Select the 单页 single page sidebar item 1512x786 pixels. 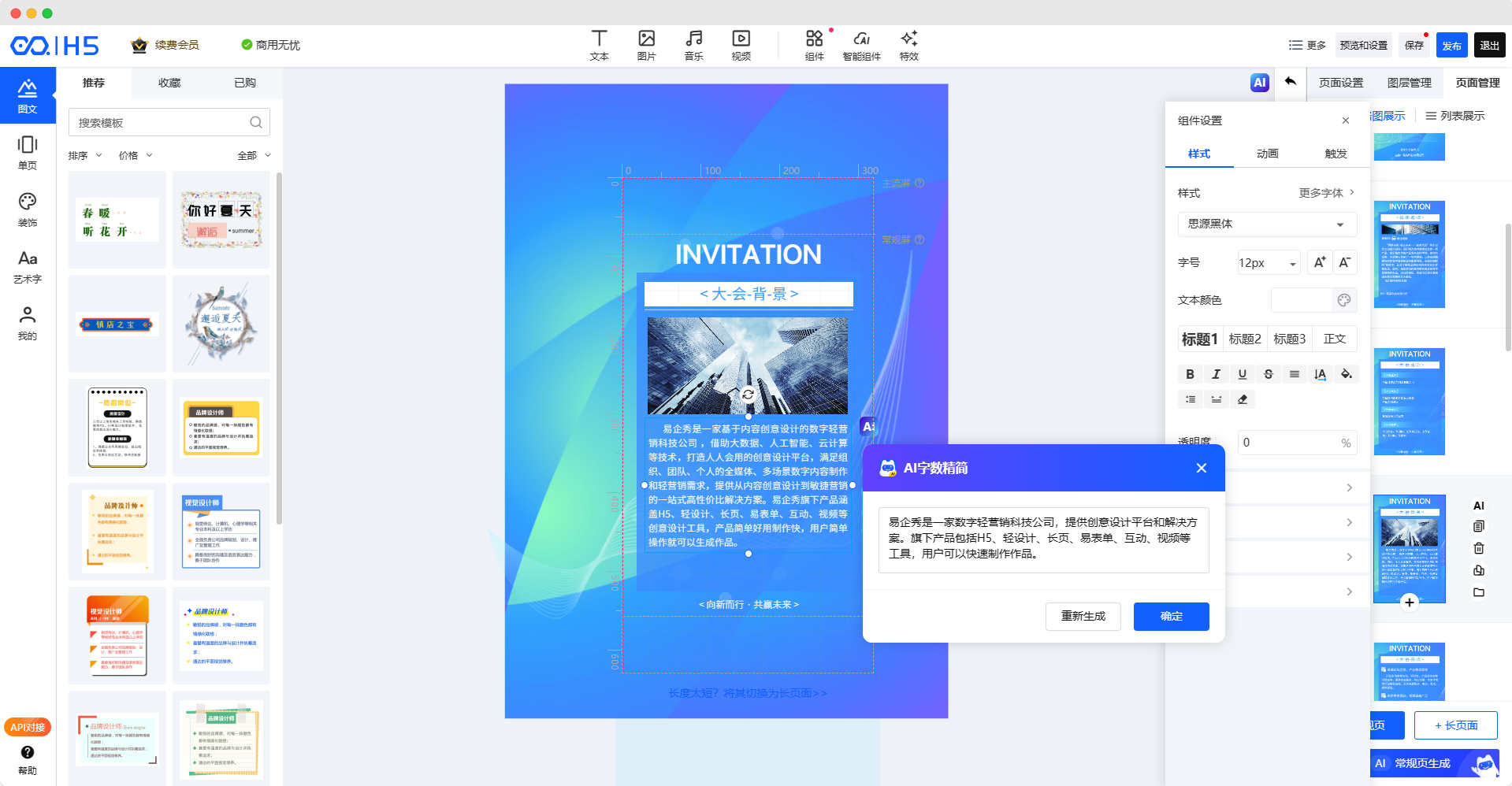[28, 152]
